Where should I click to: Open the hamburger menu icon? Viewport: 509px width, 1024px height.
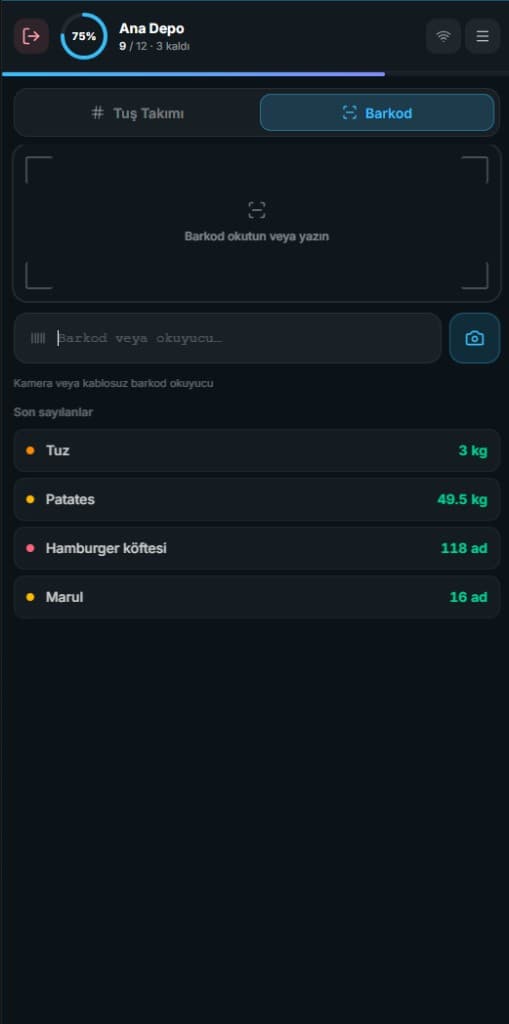pos(482,36)
